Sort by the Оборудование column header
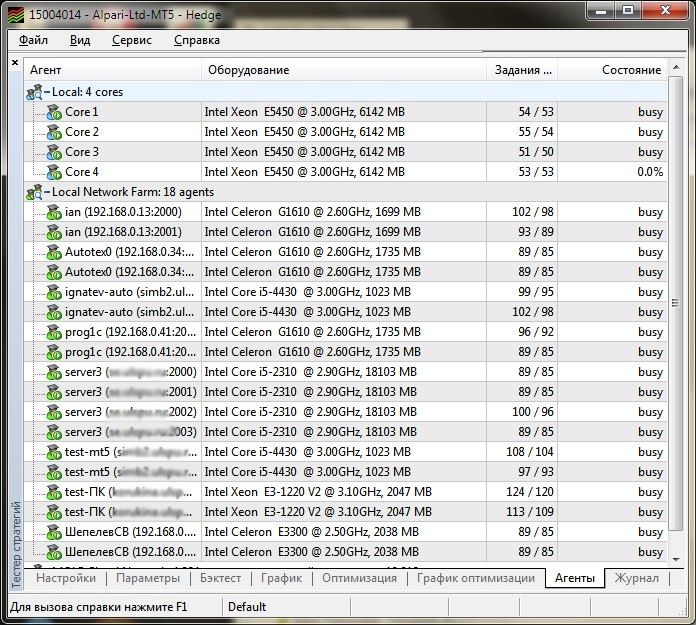This screenshot has width=696, height=625. click(344, 70)
